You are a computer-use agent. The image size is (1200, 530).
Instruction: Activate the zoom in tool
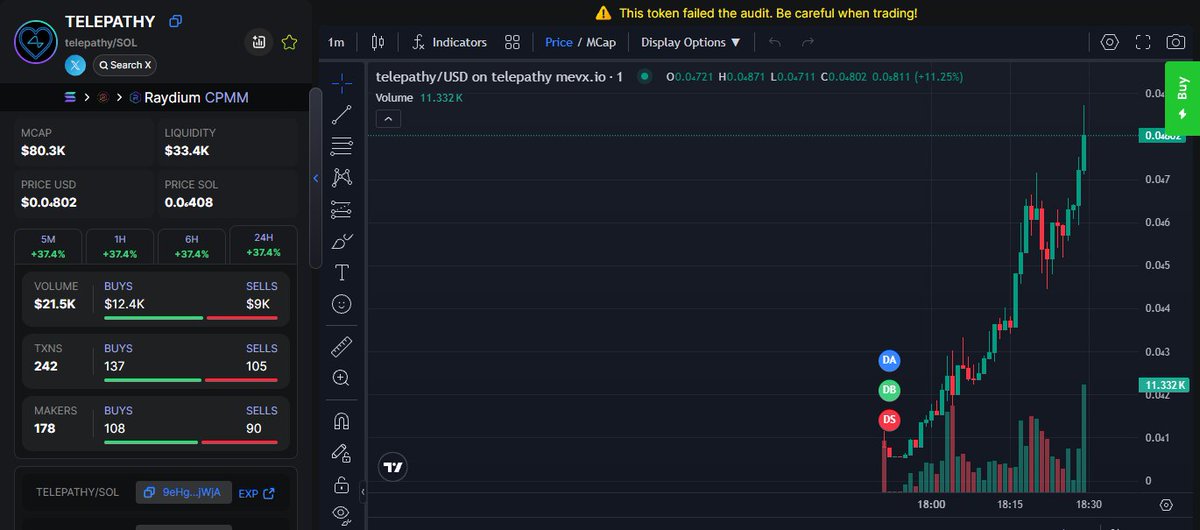341,378
